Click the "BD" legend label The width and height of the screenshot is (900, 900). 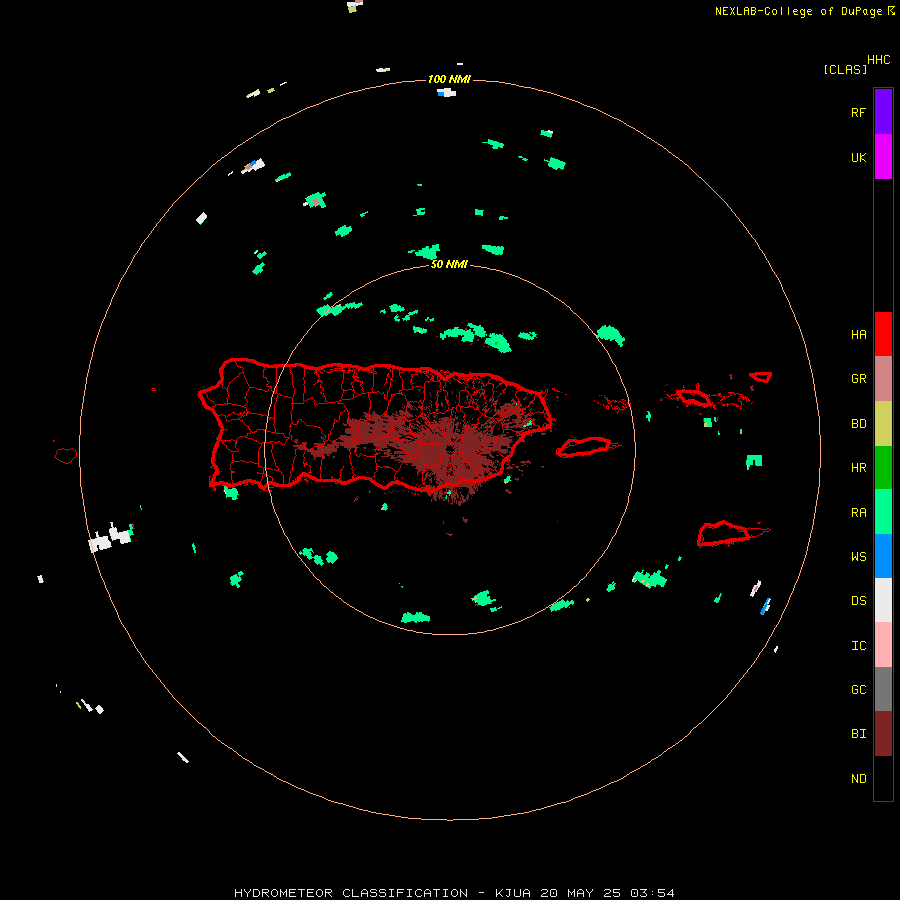[858, 424]
